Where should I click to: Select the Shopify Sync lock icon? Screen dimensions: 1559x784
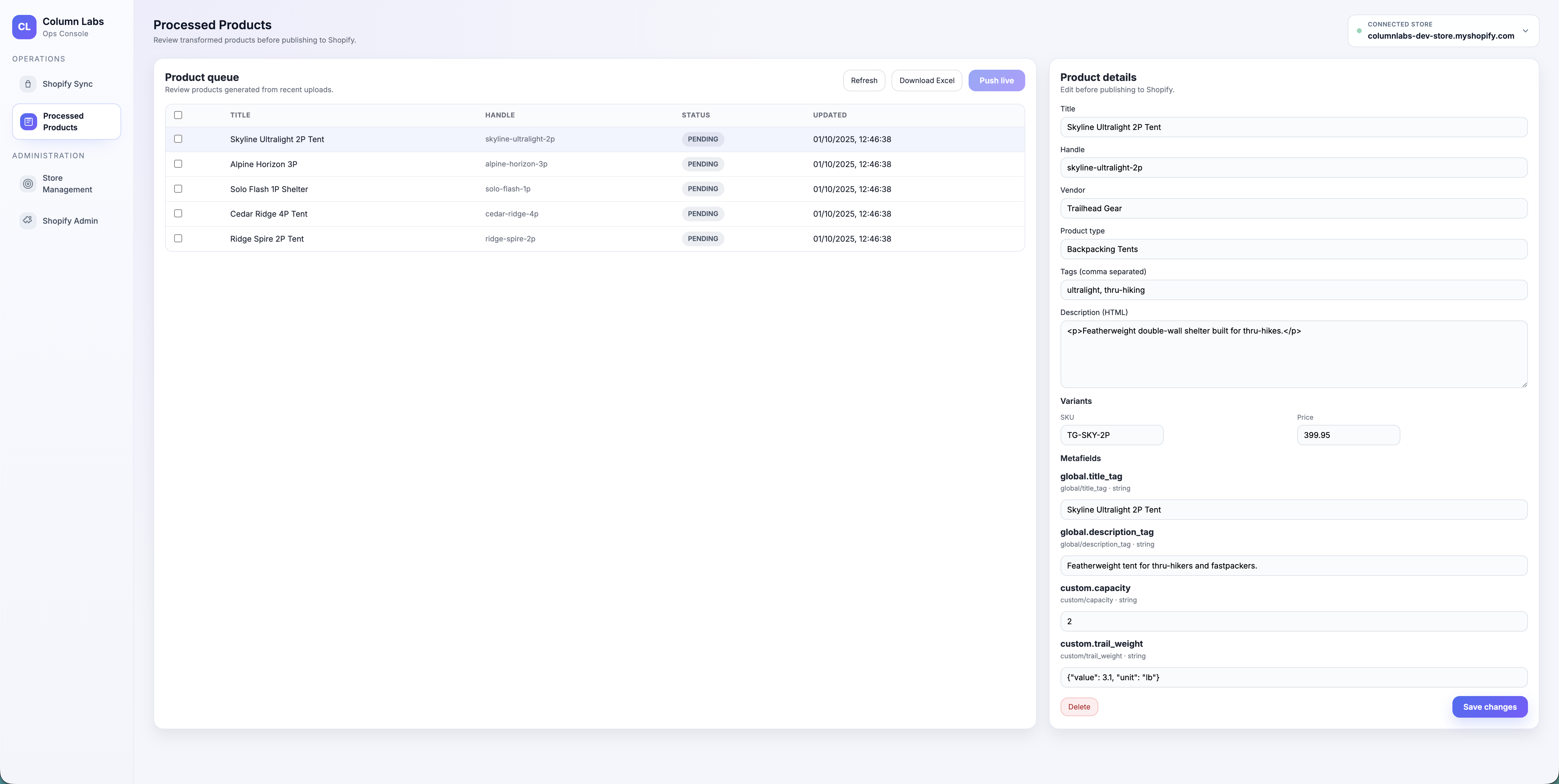[28, 84]
